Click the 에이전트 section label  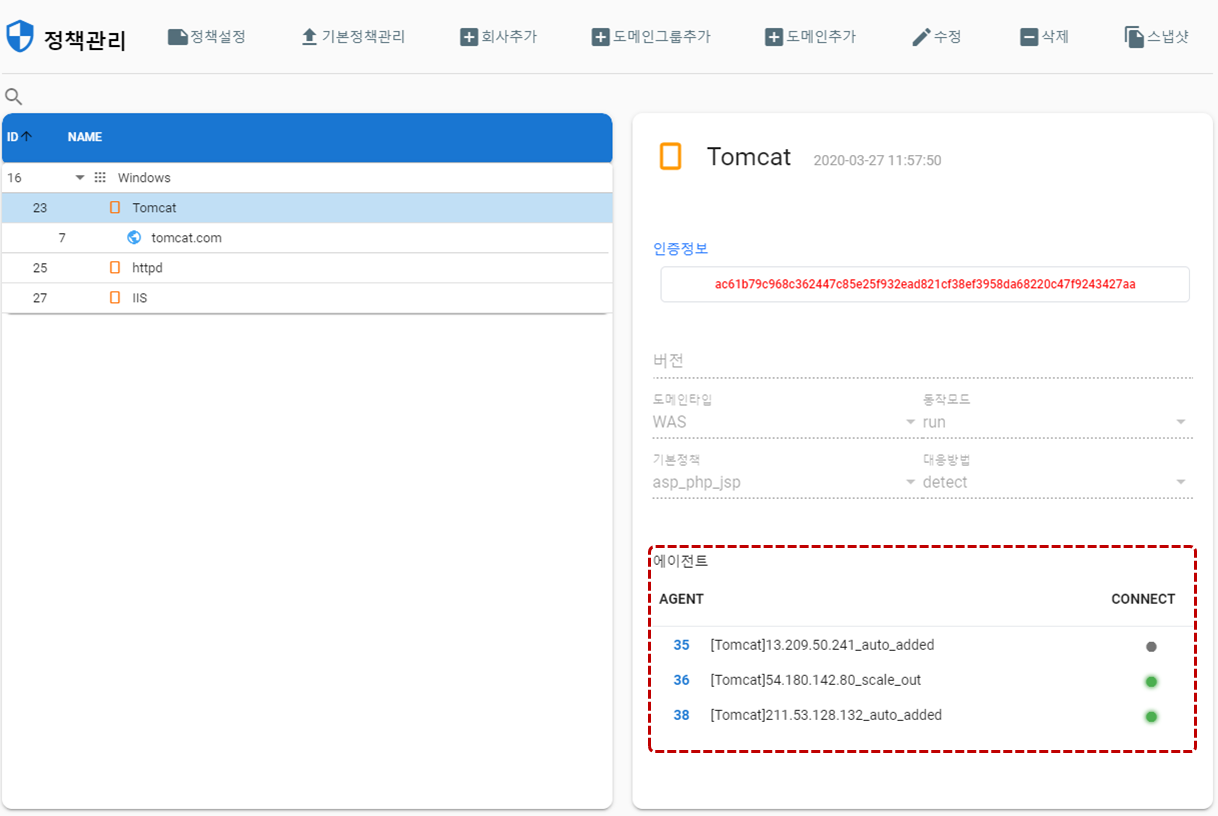point(681,561)
